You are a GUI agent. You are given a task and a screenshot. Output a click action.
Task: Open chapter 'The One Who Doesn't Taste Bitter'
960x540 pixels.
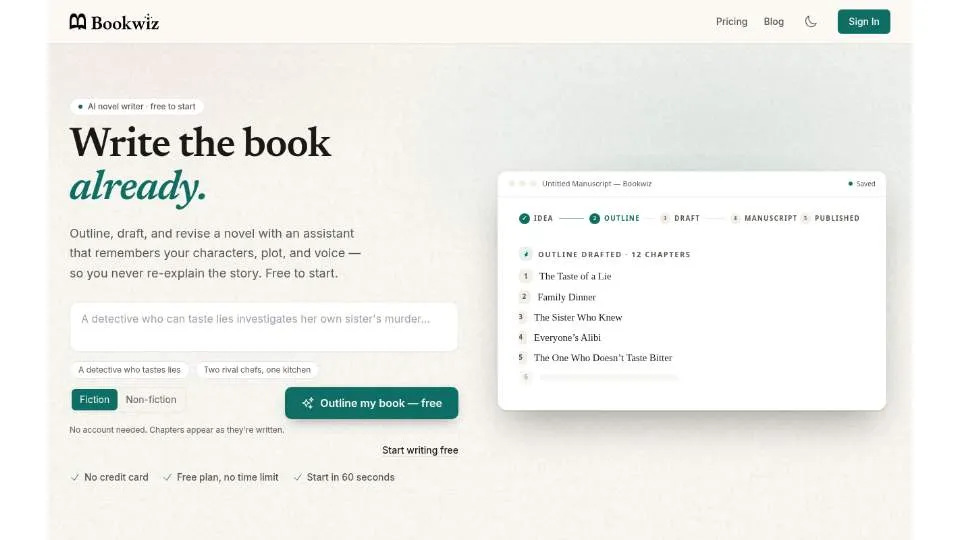[x=603, y=358]
